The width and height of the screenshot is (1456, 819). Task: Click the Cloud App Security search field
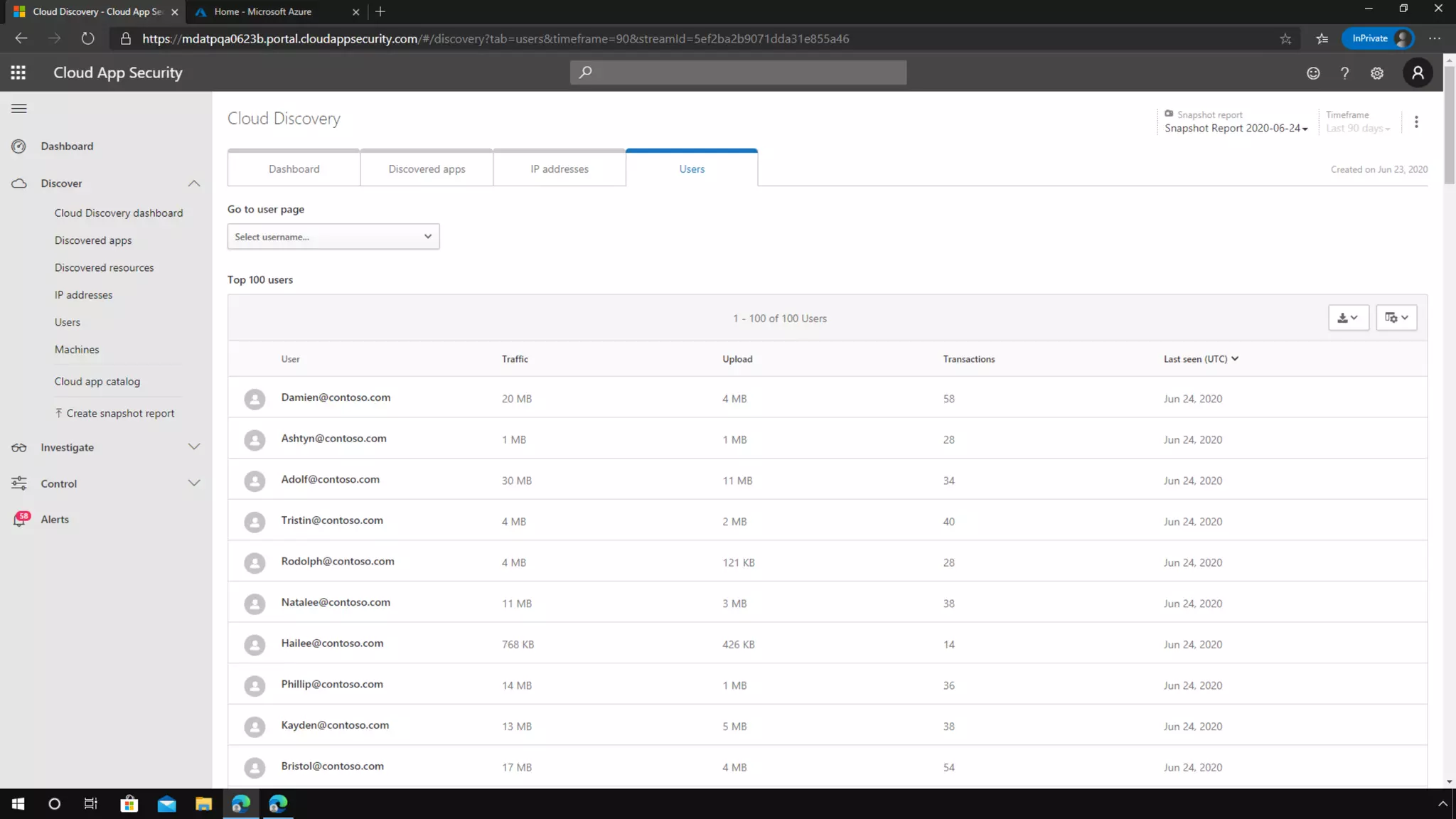click(x=738, y=73)
